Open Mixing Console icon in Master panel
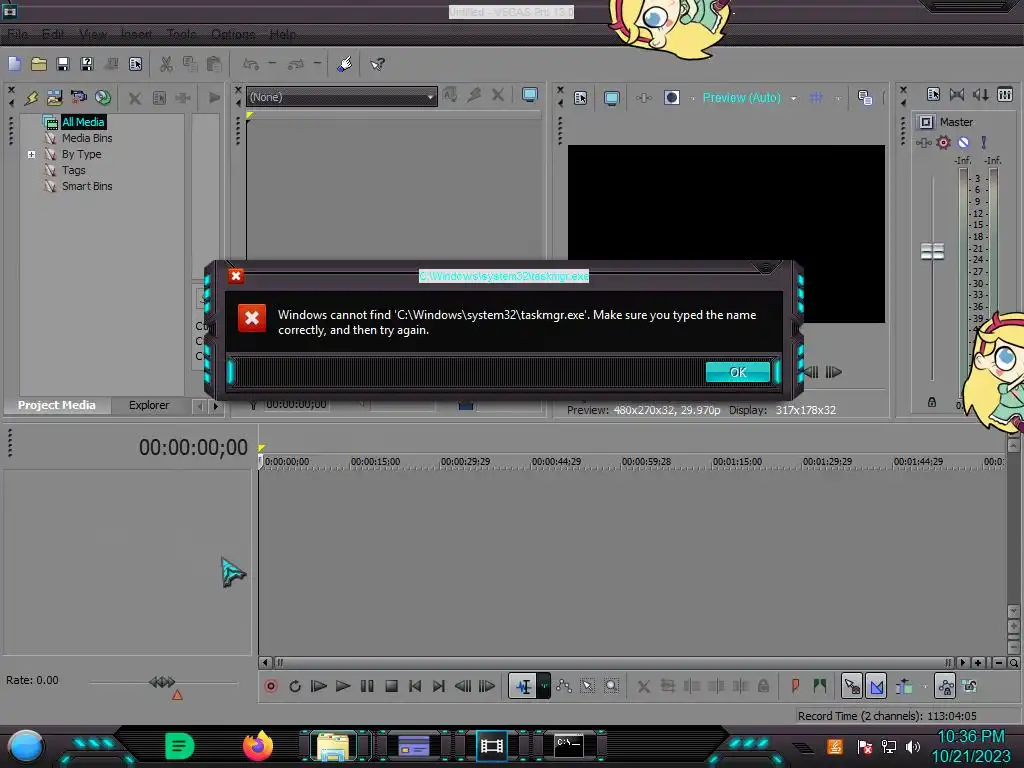The width and height of the screenshot is (1024, 768). (1005, 95)
